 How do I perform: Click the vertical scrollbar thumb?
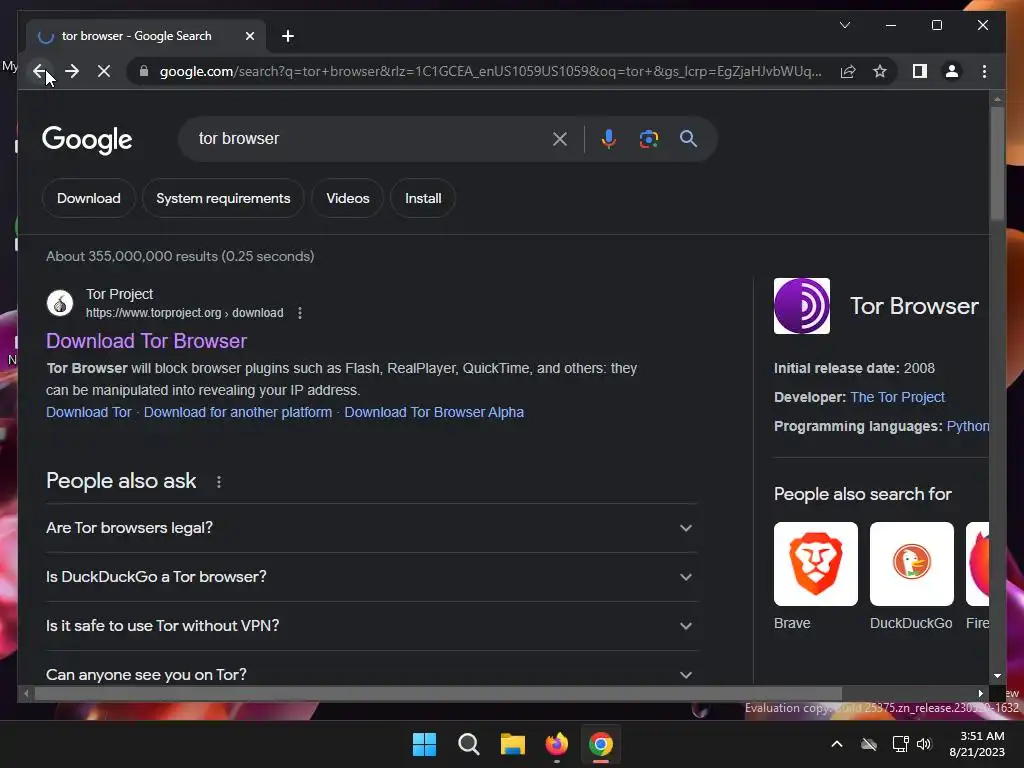click(x=997, y=163)
